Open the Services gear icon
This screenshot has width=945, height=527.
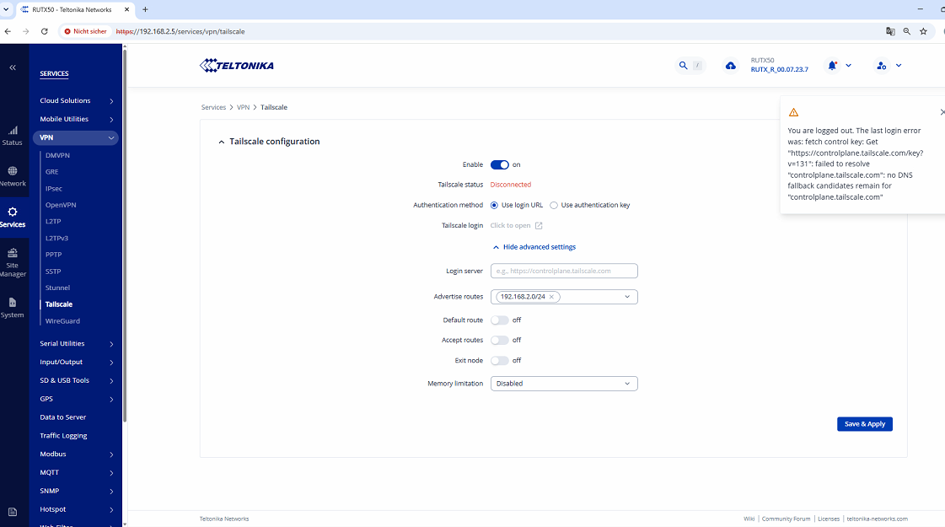(13, 212)
